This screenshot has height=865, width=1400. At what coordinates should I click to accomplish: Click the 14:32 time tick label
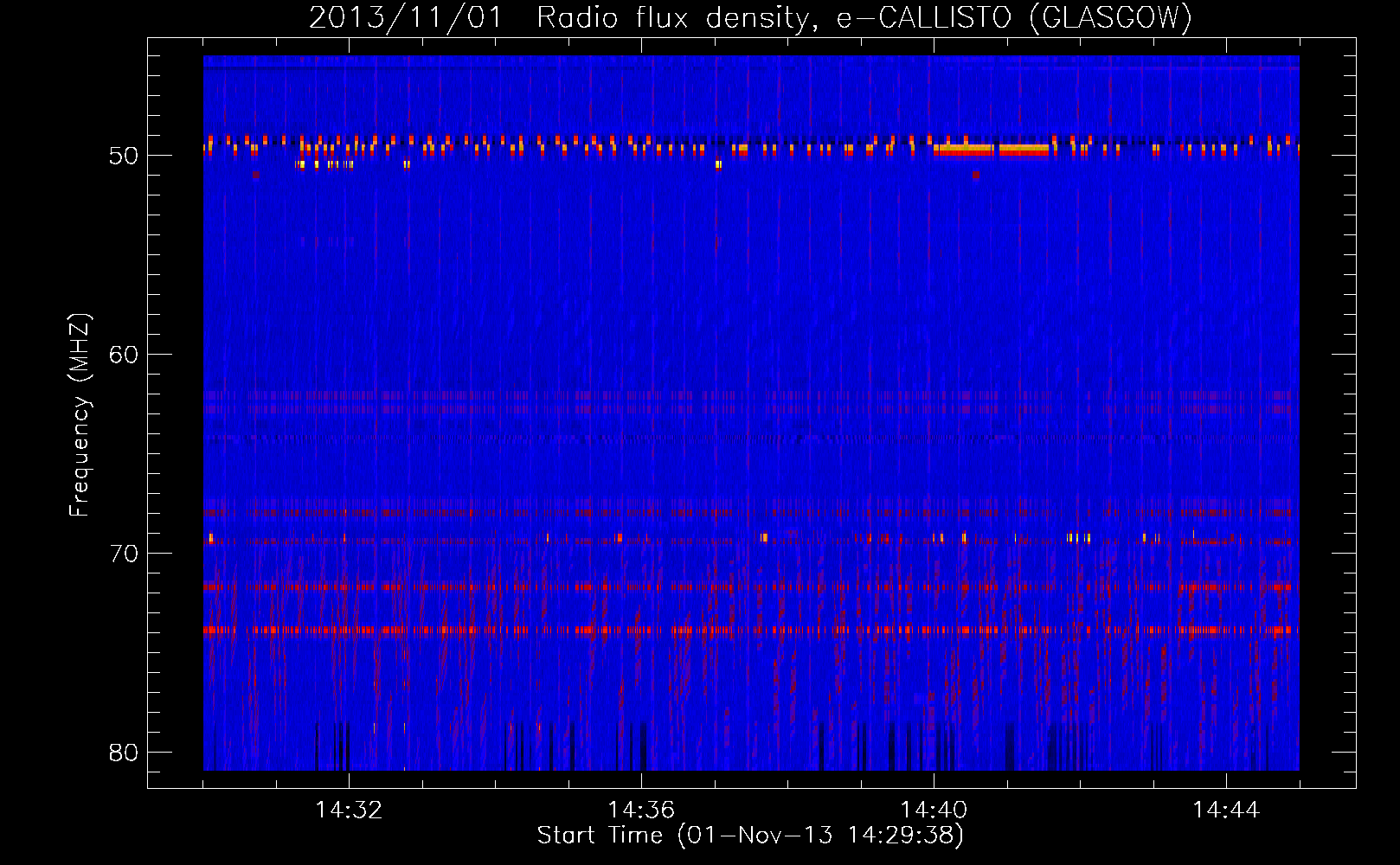click(349, 811)
